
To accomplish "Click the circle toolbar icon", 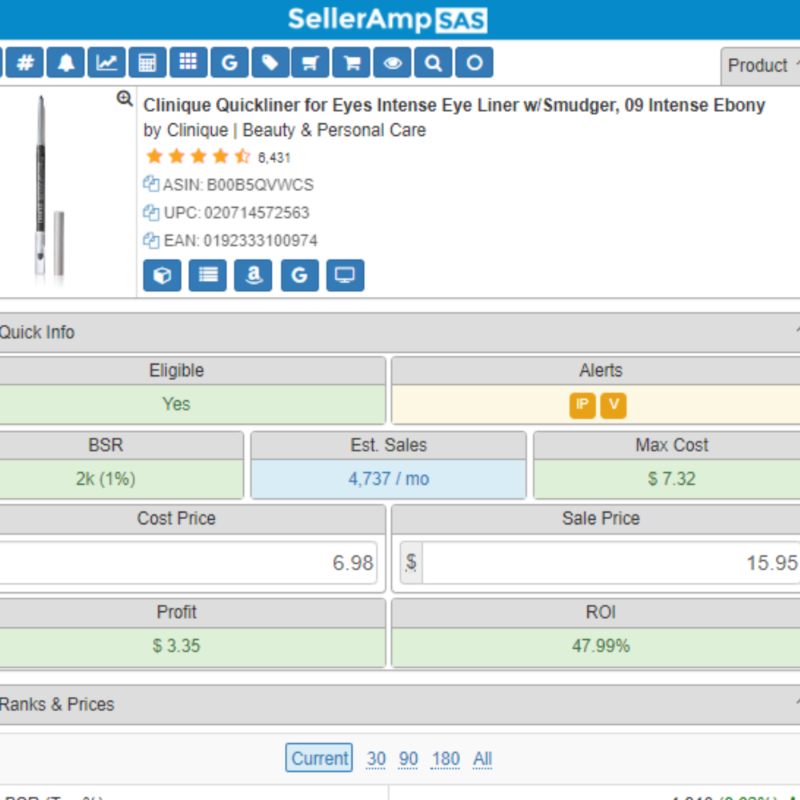I will [x=474, y=63].
